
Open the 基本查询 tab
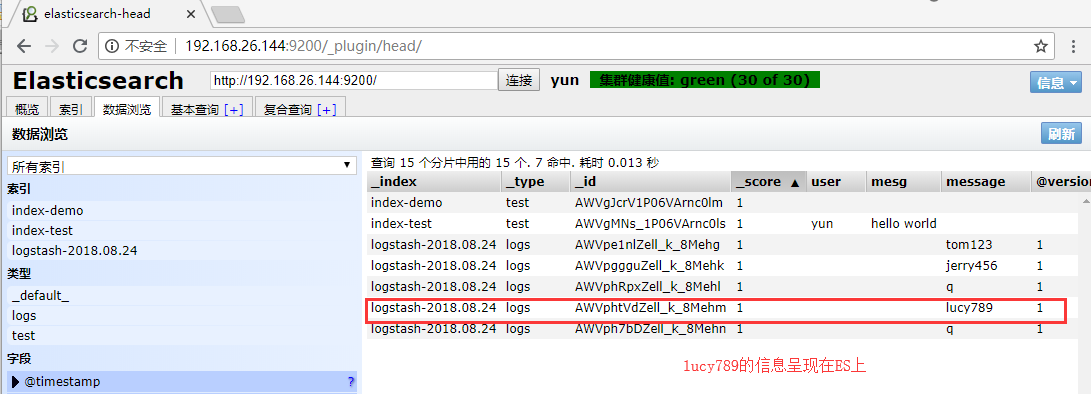point(195,109)
